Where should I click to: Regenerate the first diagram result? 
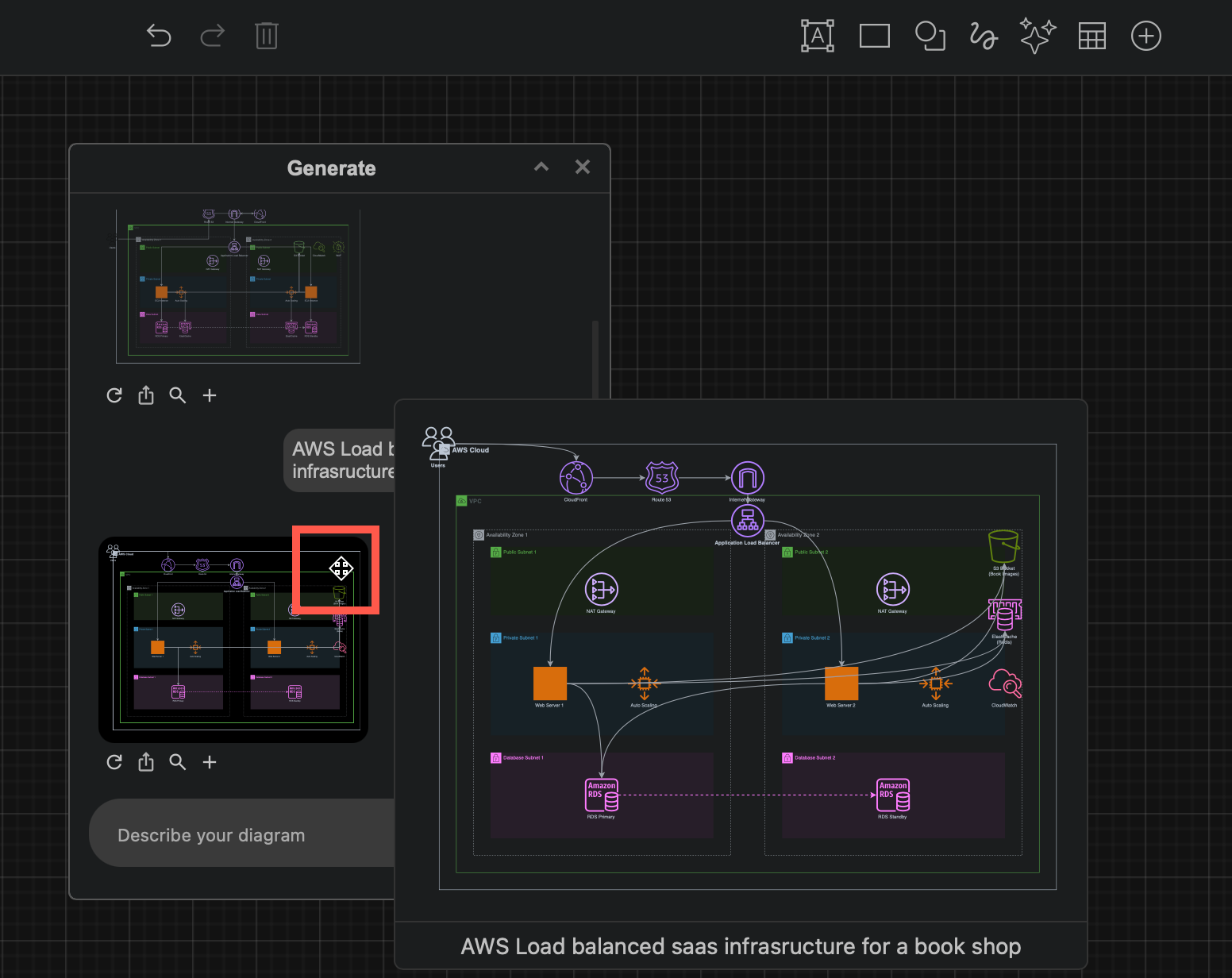(x=114, y=395)
